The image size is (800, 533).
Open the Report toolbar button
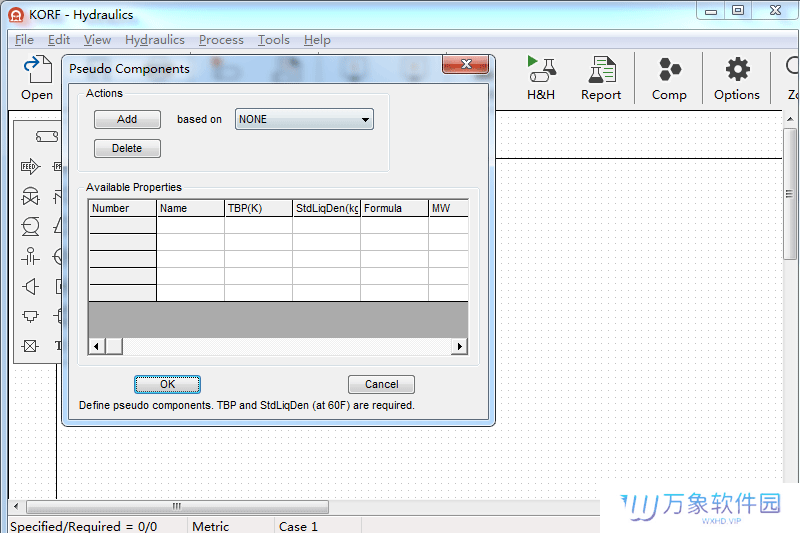[x=601, y=78]
